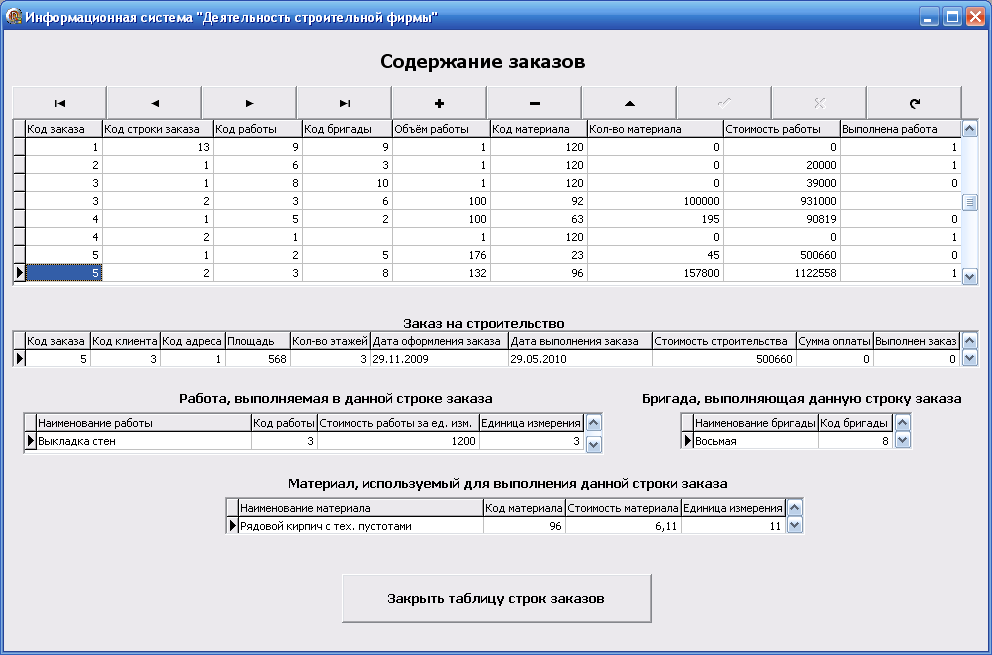Image resolution: width=992 pixels, height=655 pixels.
Task: Refresh data with circular arrow button
Action: click(x=914, y=103)
